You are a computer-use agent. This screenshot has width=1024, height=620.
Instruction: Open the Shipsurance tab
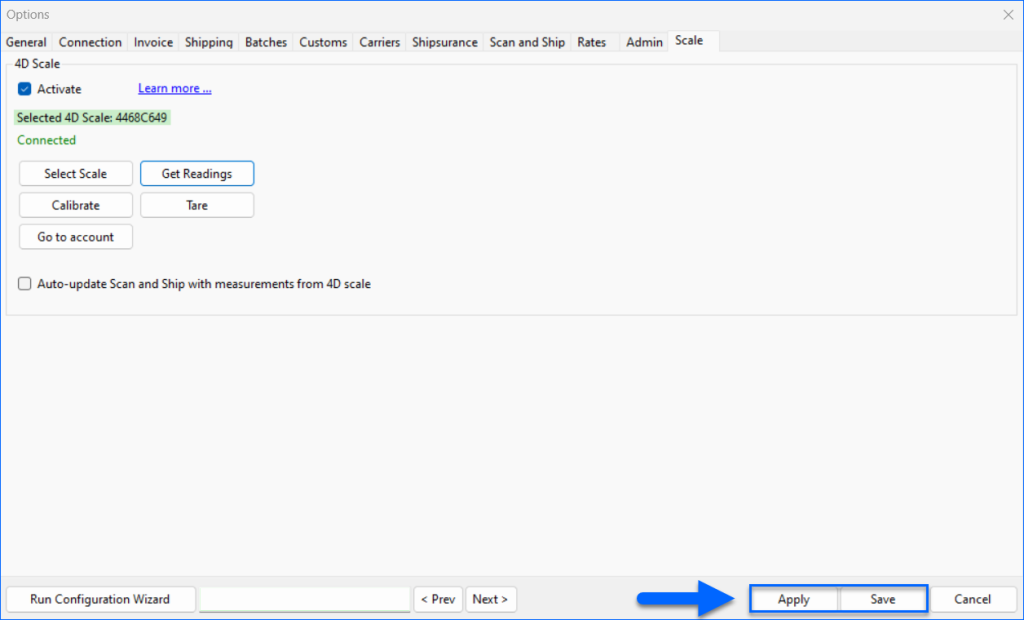coord(444,42)
